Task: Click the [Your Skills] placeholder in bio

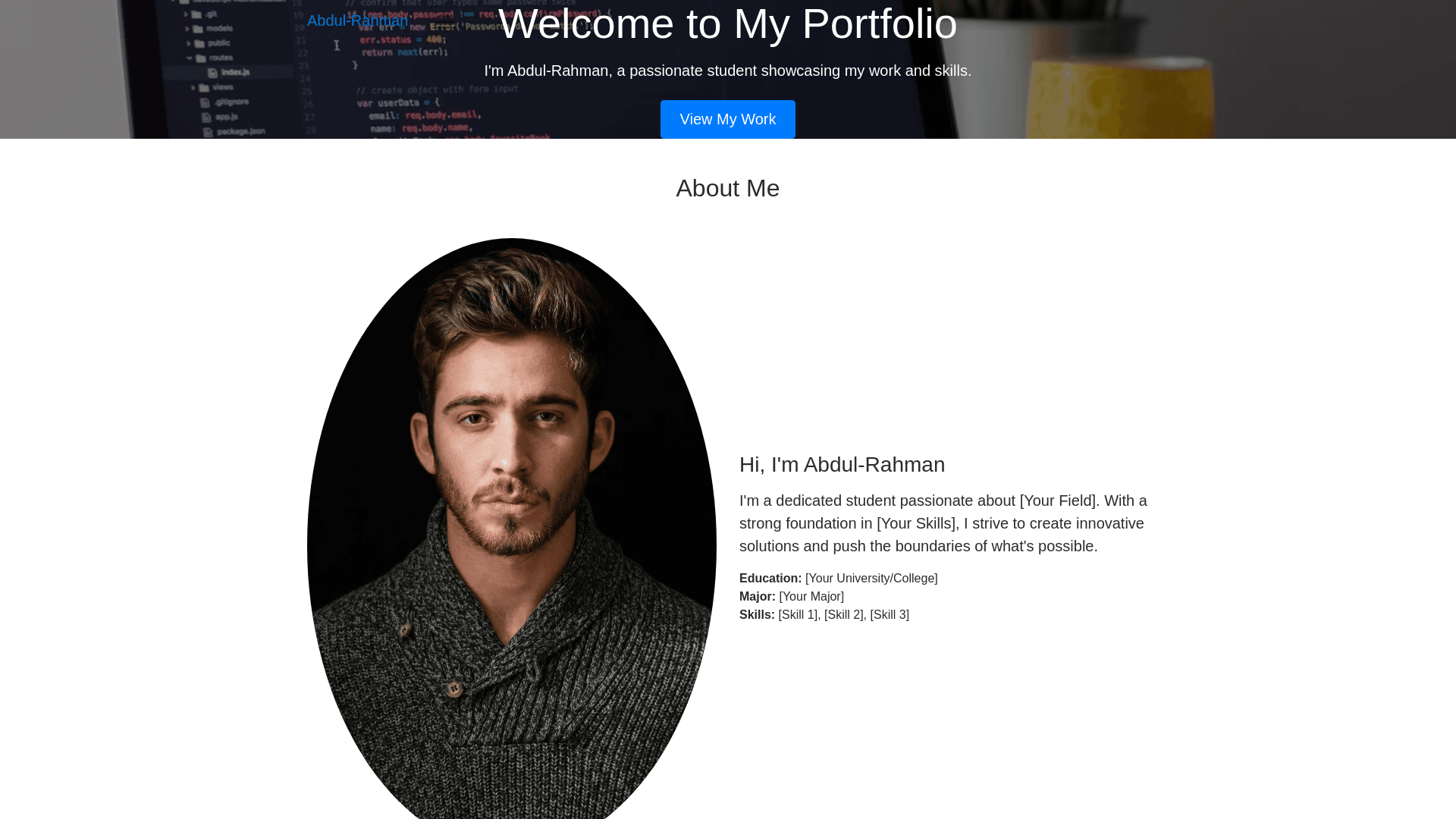Action: pyautogui.click(x=915, y=523)
